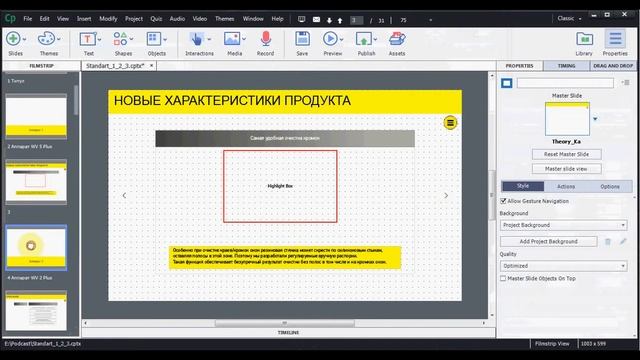The image size is (640, 360).
Task: Select the Options tab
Action: click(610, 187)
